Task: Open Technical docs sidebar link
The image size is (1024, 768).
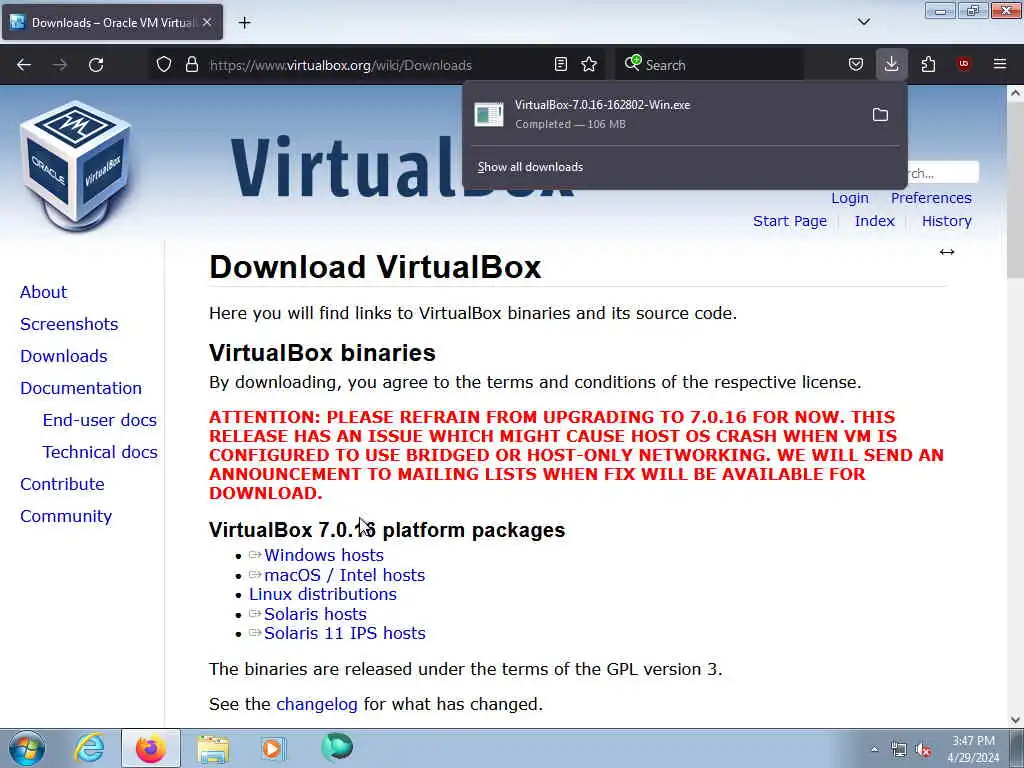Action: click(x=100, y=452)
